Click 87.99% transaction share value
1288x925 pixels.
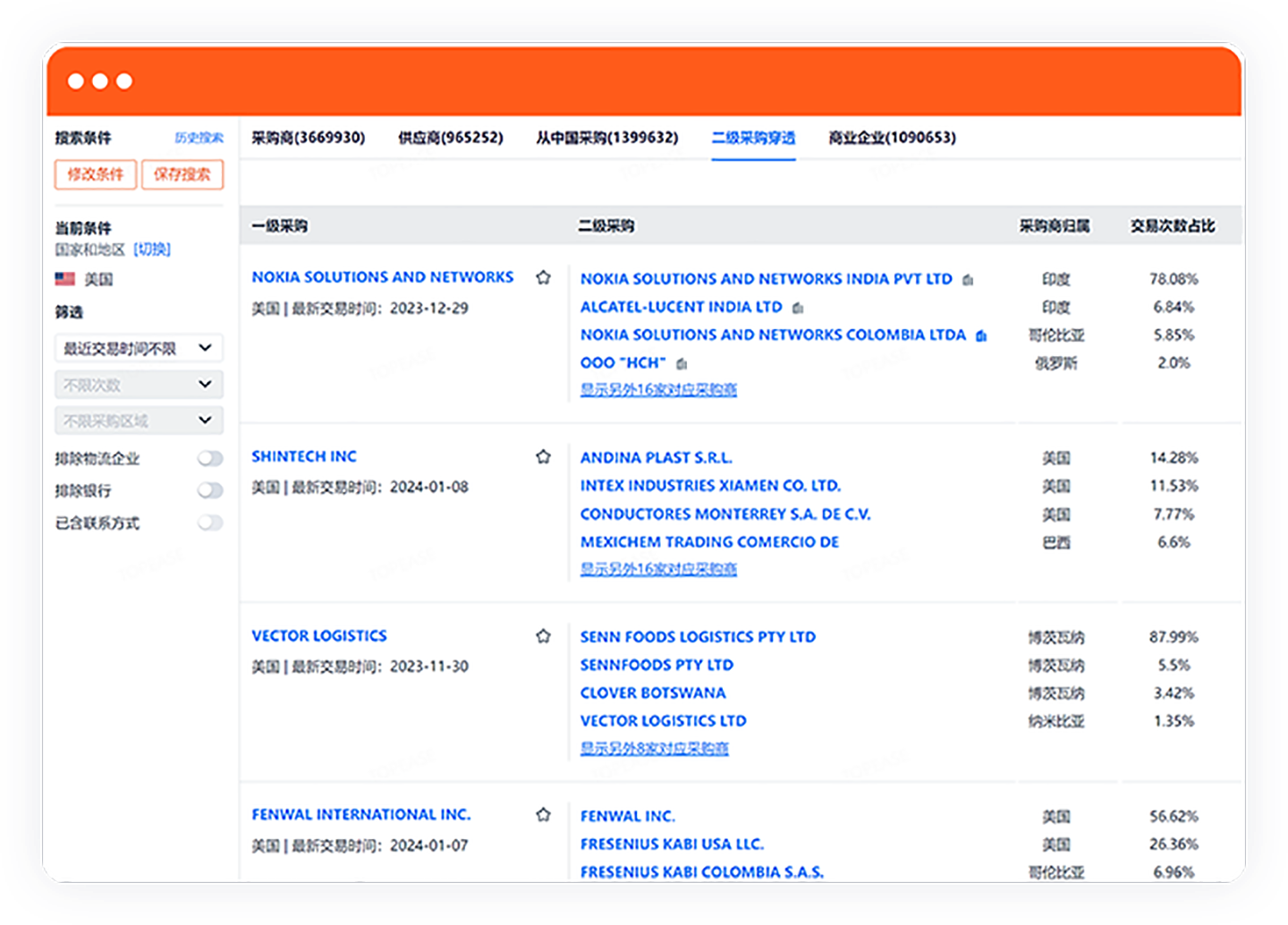tap(1174, 637)
